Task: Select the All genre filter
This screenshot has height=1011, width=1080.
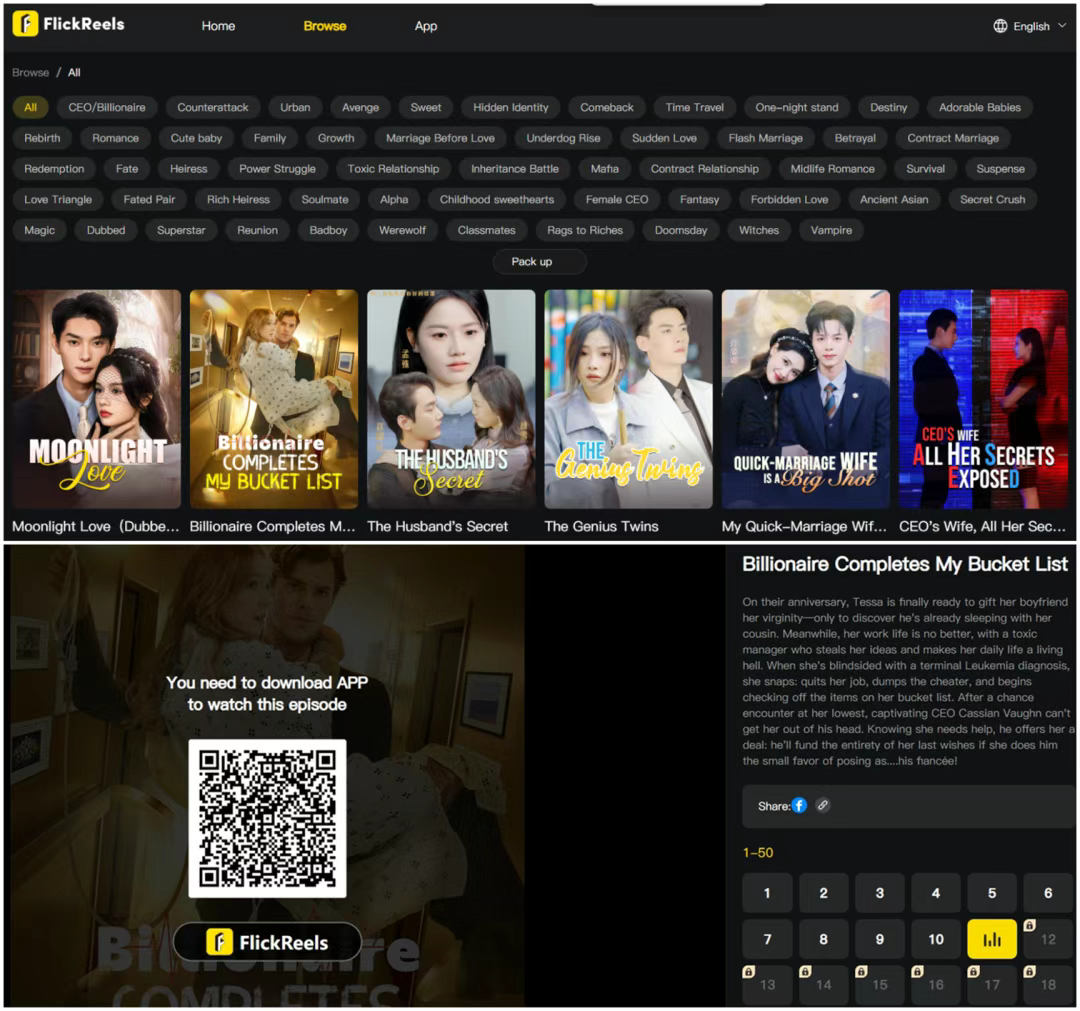Action: [x=30, y=107]
